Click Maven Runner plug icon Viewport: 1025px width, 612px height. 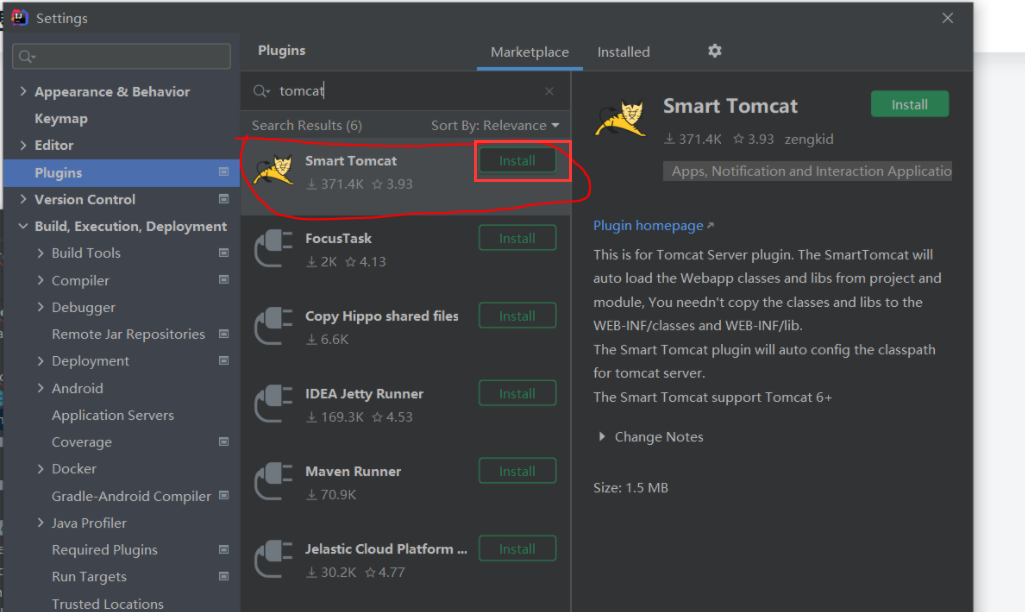pyautogui.click(x=273, y=481)
